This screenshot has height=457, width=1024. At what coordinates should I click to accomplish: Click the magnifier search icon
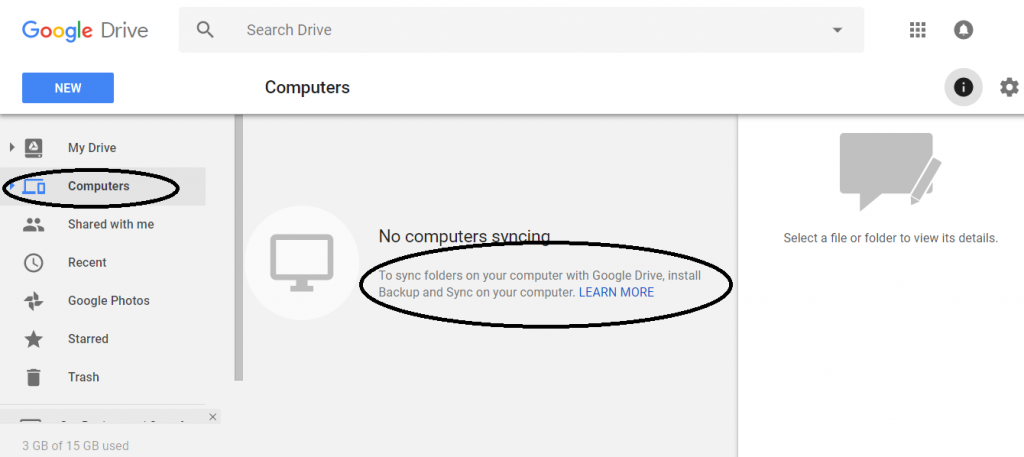coord(205,30)
